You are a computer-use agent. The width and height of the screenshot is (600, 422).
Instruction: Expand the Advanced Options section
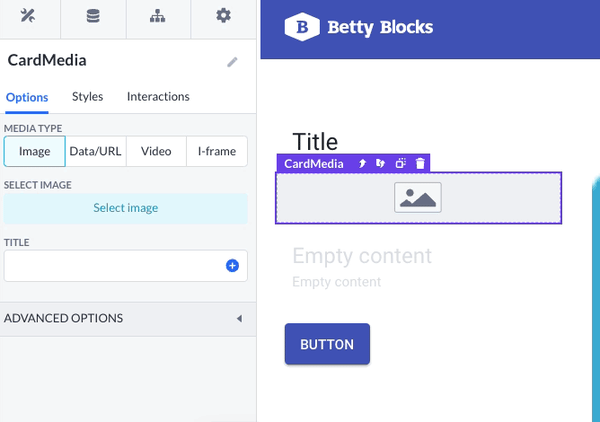pyautogui.click(x=128, y=319)
